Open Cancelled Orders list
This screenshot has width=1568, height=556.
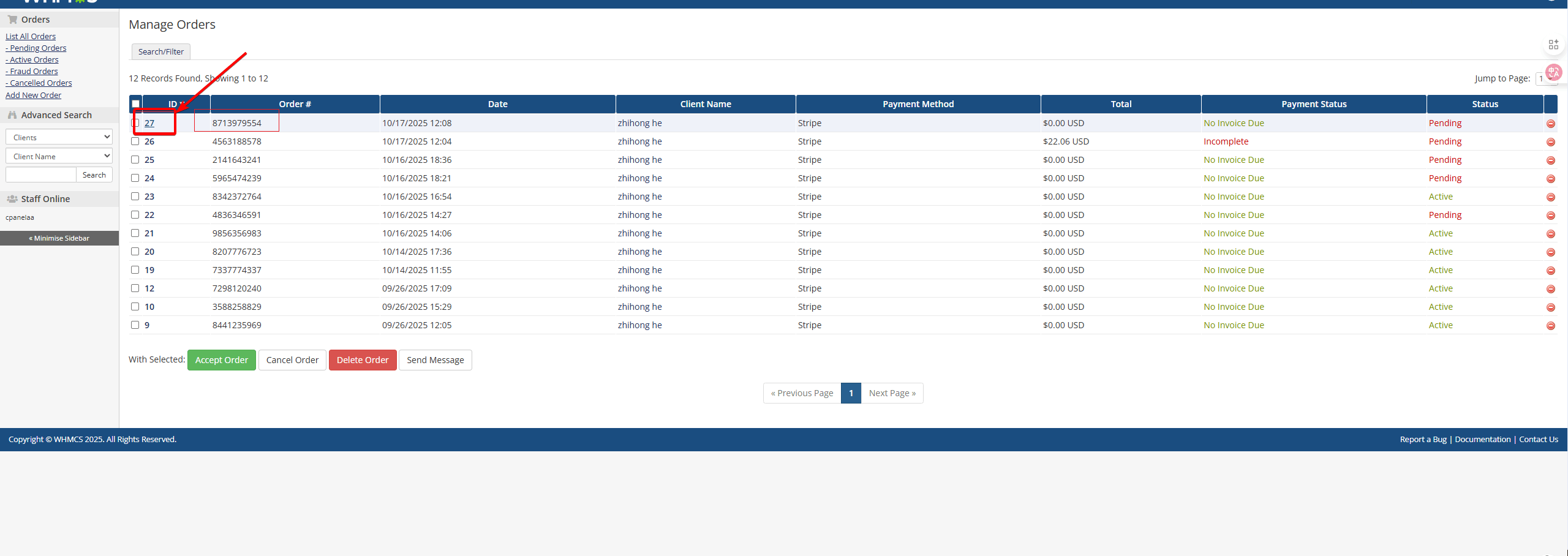39,83
